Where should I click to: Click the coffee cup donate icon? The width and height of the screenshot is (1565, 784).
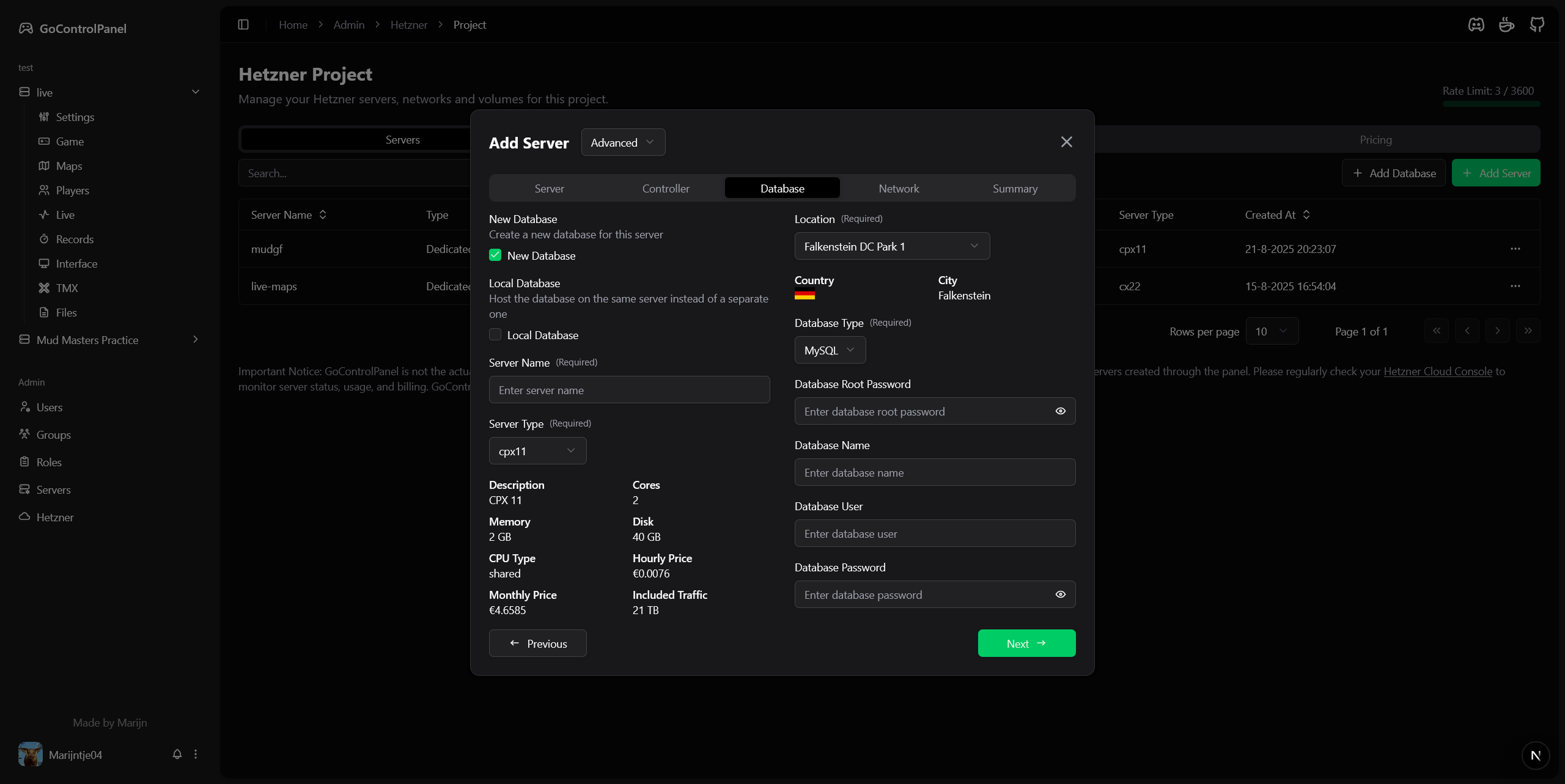coord(1506,24)
